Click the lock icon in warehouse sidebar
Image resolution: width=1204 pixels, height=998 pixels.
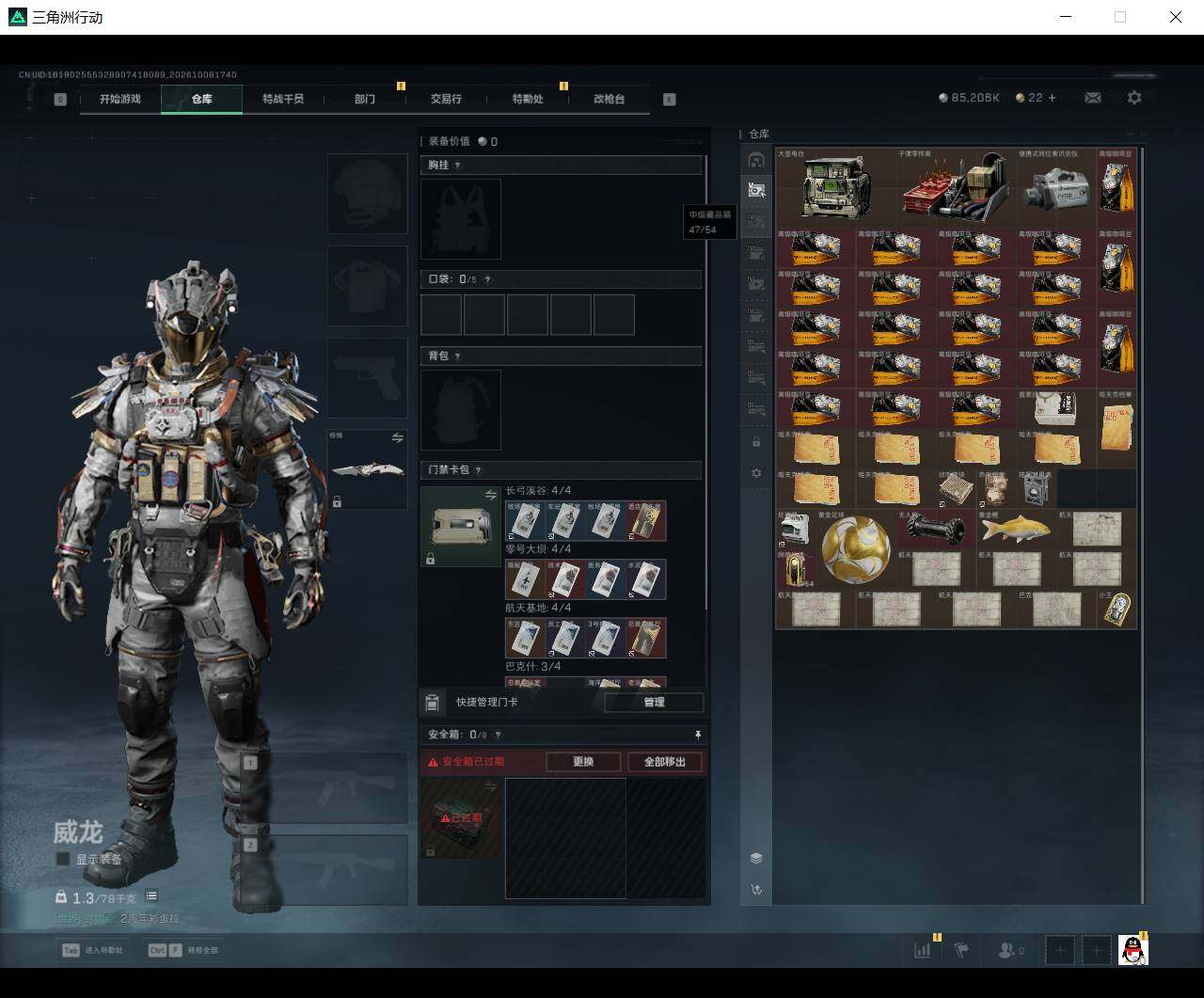point(756,442)
